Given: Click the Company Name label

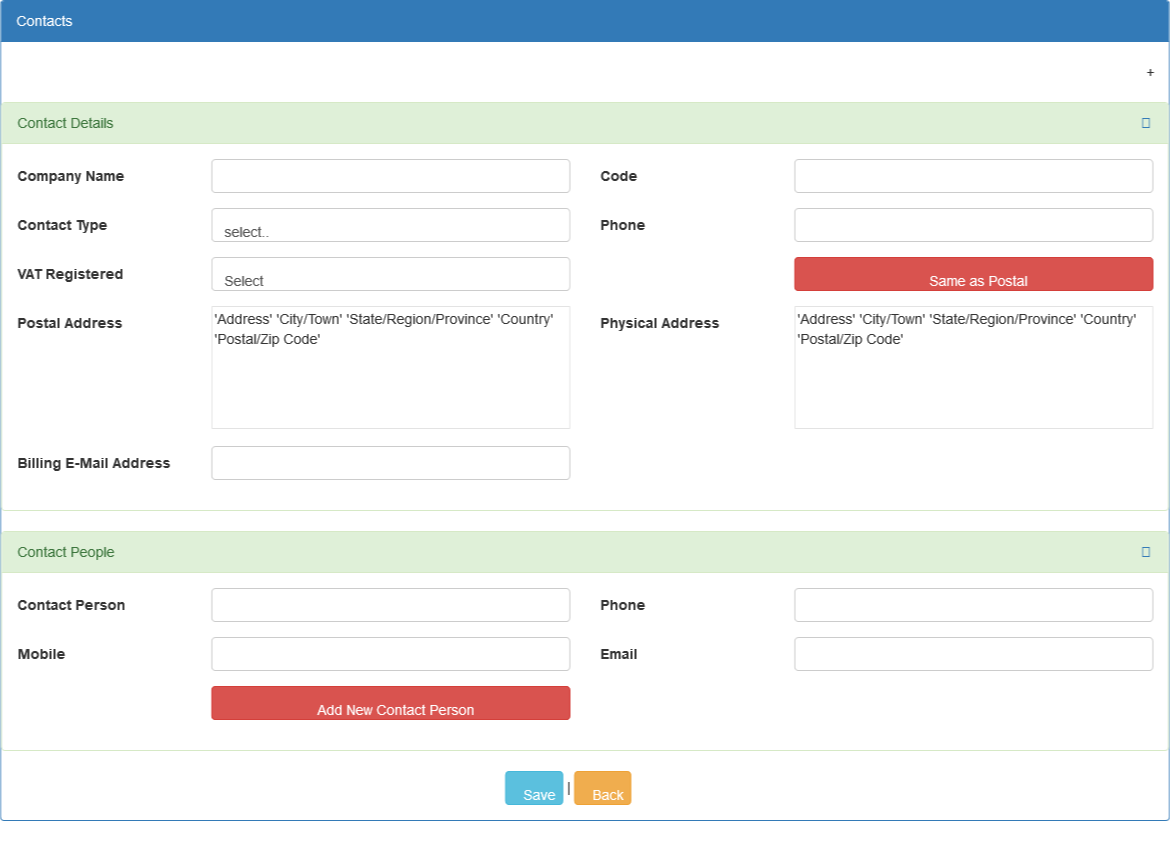Looking at the screenshot, I should [71, 176].
